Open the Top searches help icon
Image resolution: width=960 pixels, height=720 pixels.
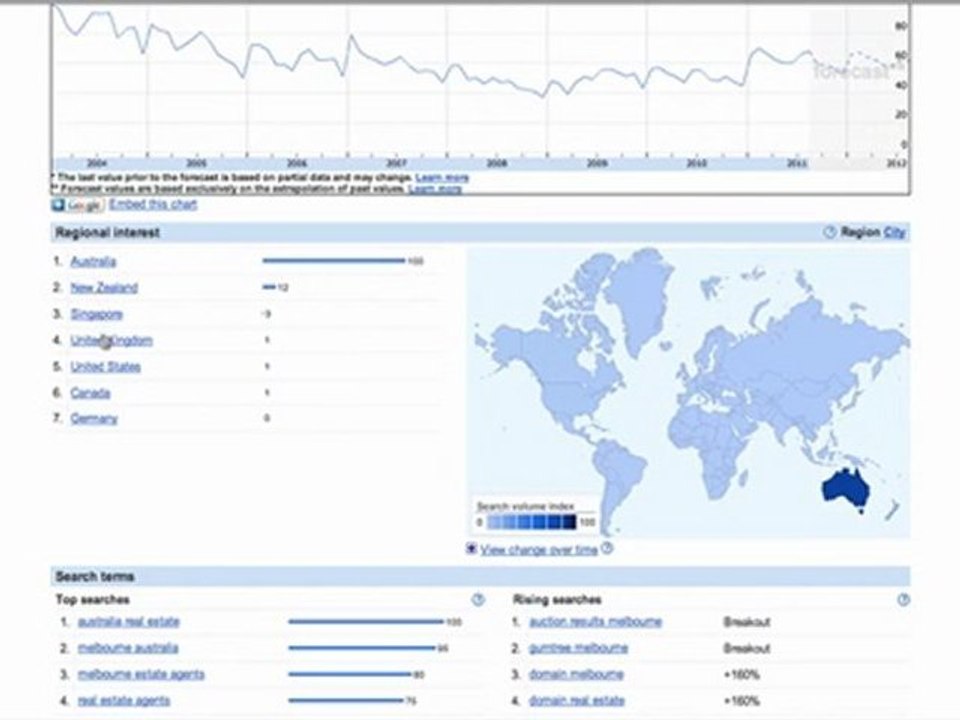(478, 600)
